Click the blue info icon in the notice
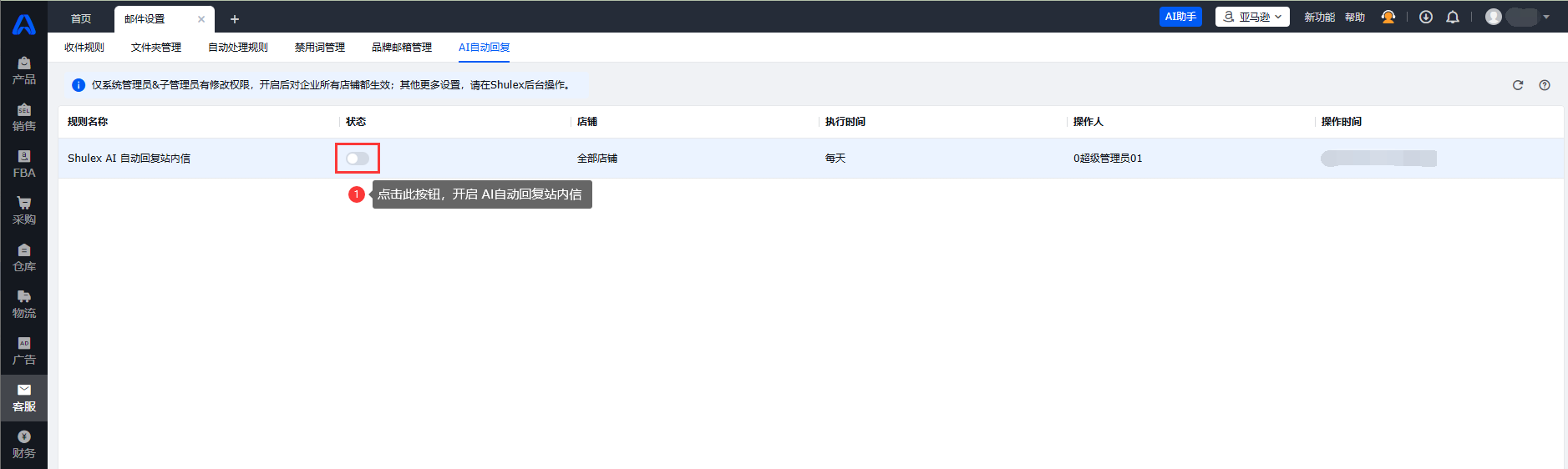The width and height of the screenshot is (1568, 469). (x=79, y=85)
